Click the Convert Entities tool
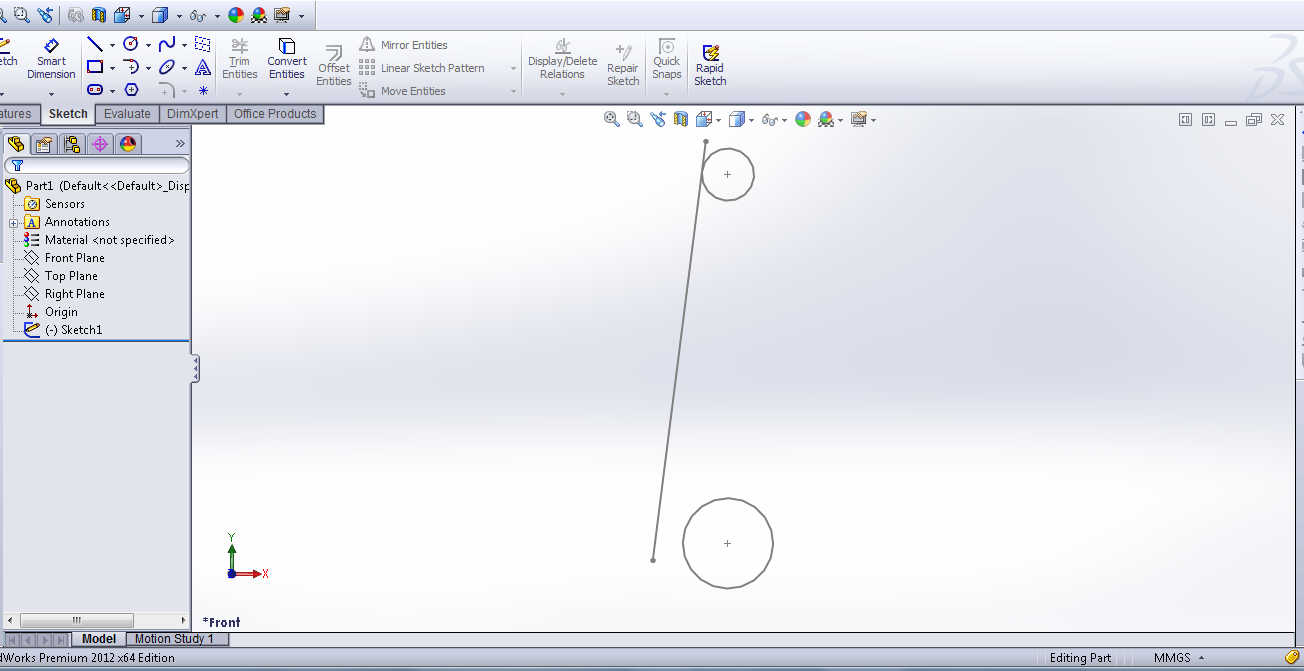 (x=286, y=60)
